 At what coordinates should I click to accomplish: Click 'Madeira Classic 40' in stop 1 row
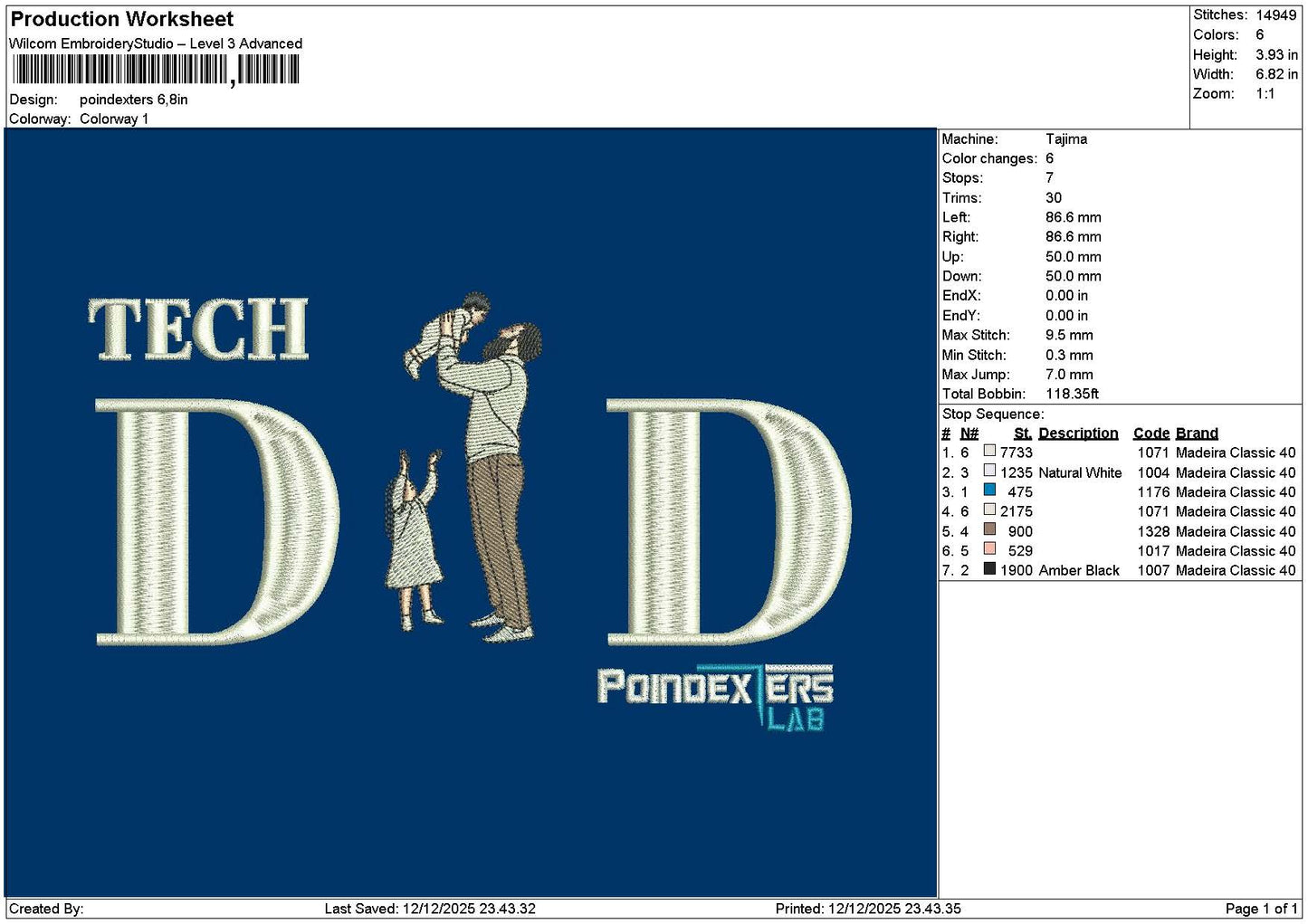click(1236, 452)
